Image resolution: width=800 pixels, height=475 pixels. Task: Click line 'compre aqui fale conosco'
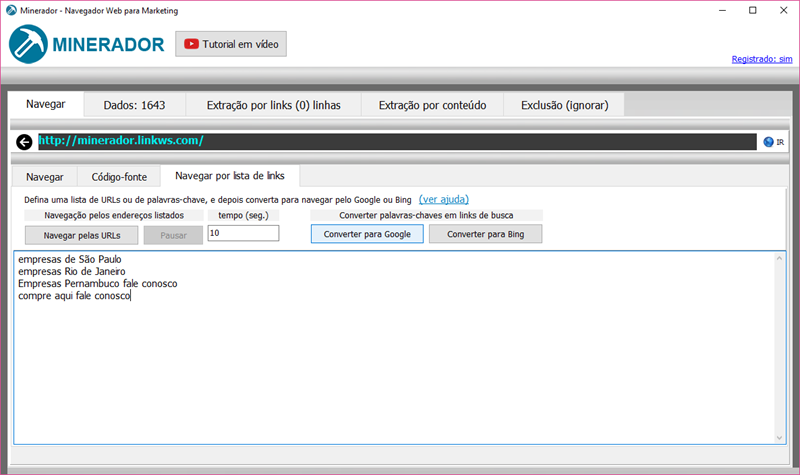click(x=74, y=296)
